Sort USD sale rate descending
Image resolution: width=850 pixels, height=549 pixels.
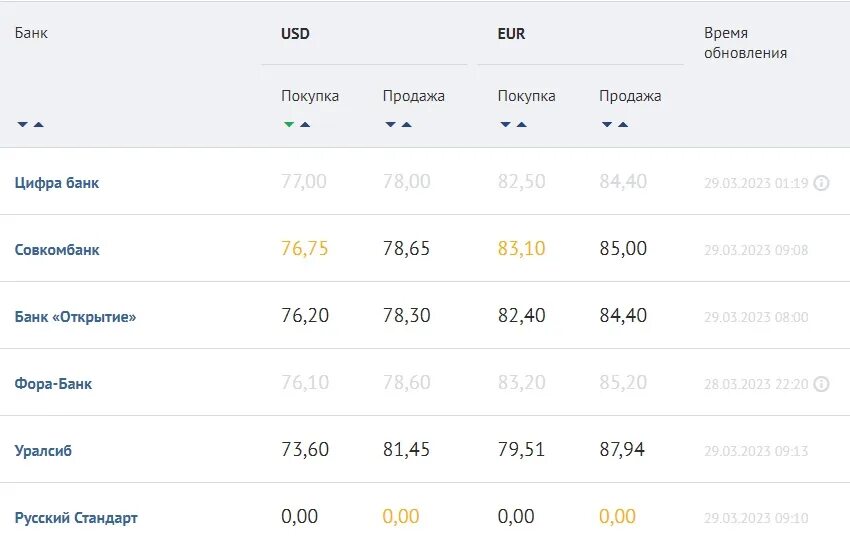(390, 125)
